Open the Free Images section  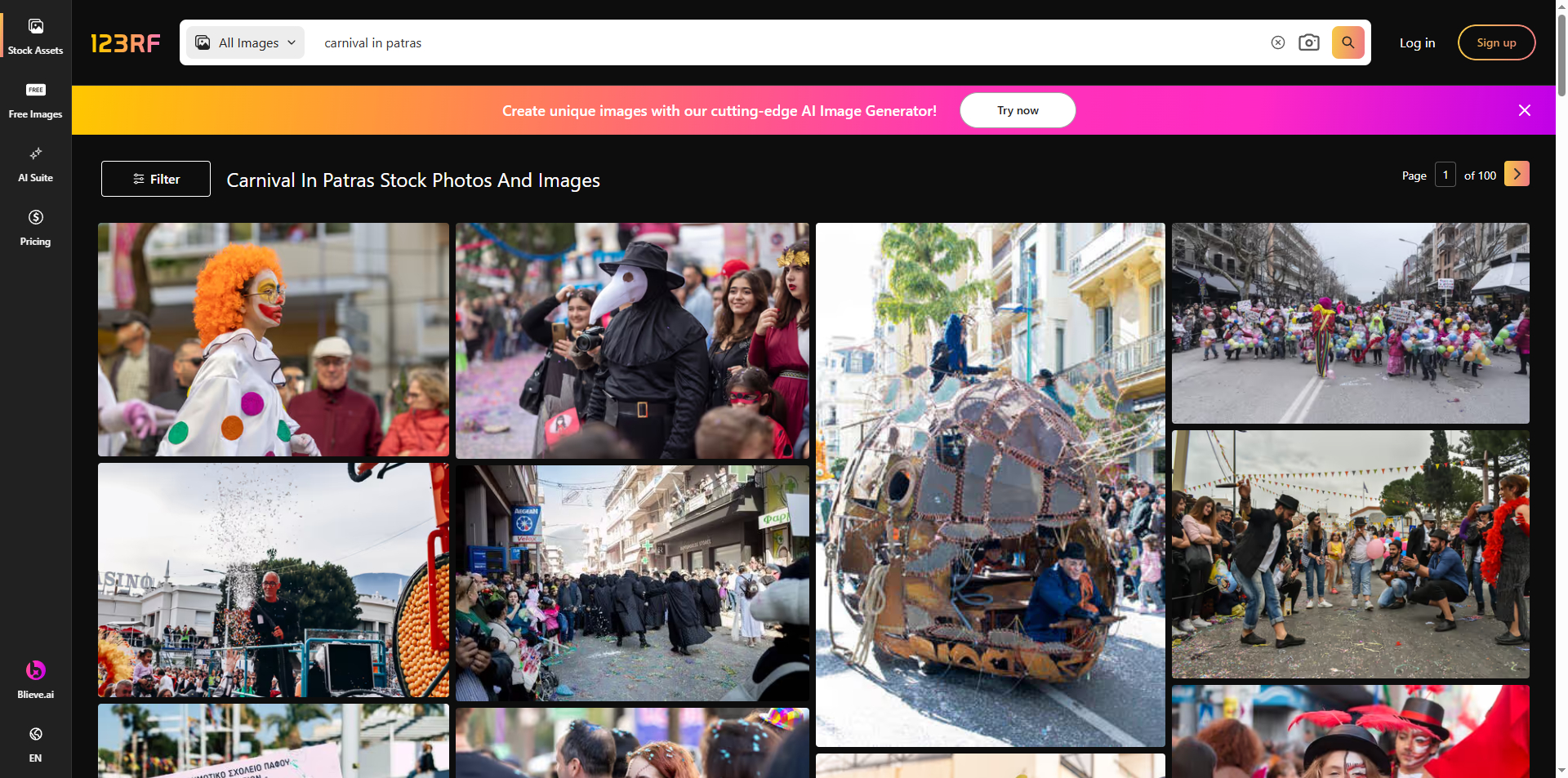tap(35, 100)
